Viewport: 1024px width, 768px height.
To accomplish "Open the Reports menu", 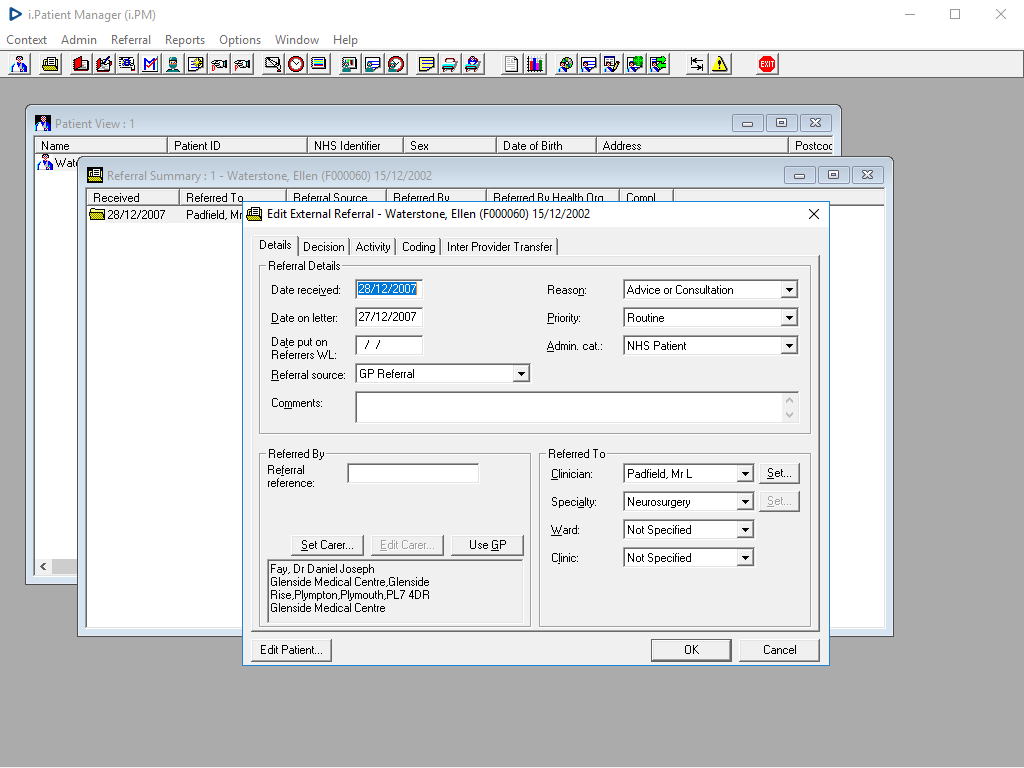I will [x=185, y=40].
